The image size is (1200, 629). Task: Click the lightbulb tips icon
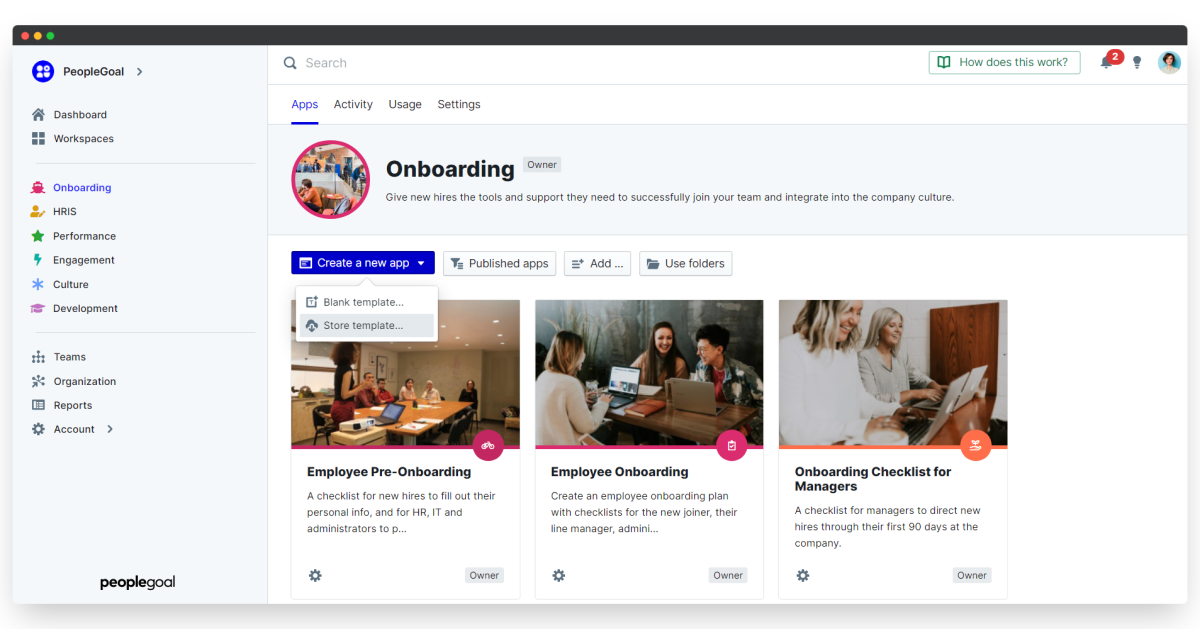(1137, 62)
